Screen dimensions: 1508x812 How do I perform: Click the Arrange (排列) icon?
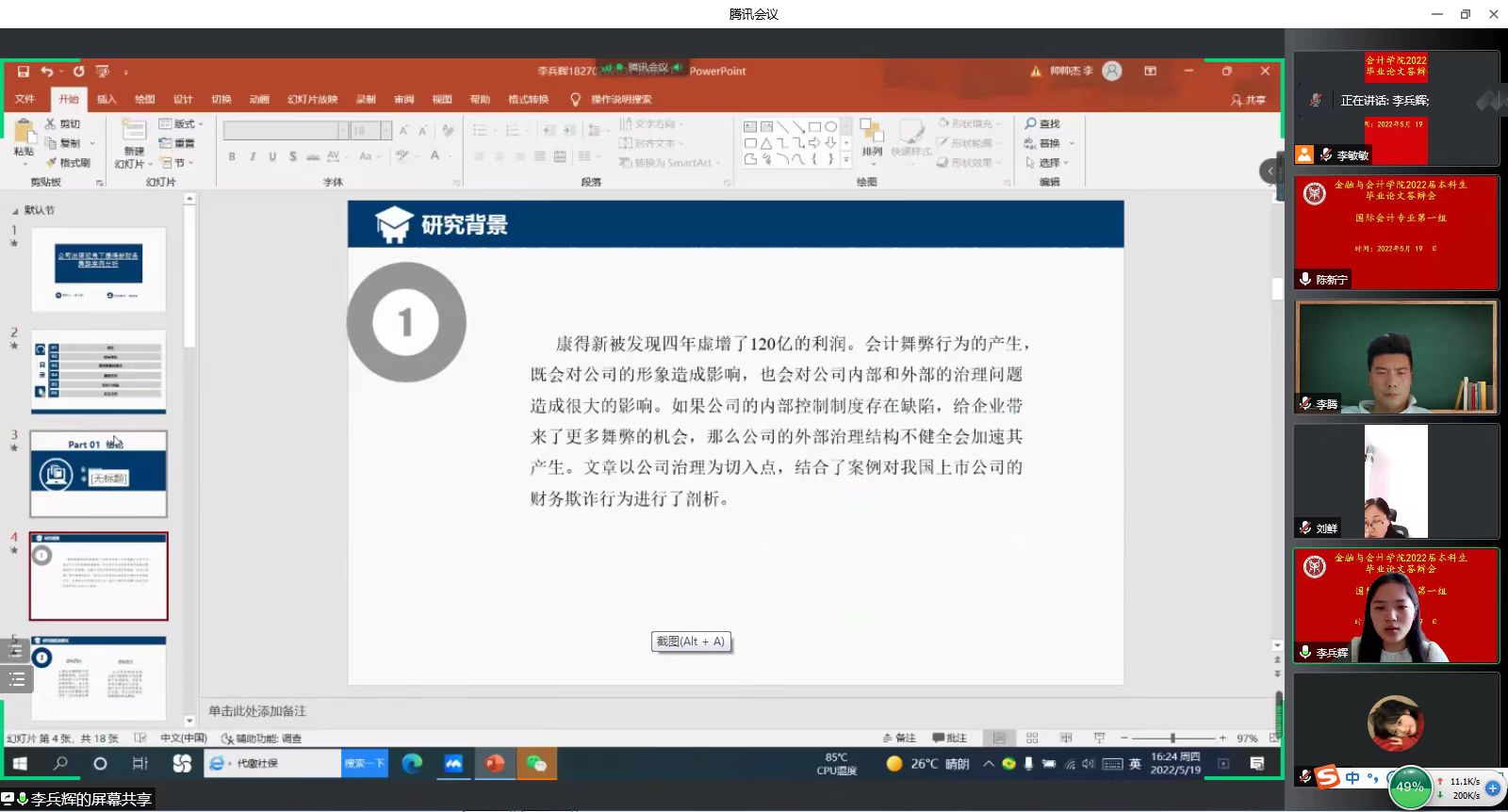pos(872,134)
